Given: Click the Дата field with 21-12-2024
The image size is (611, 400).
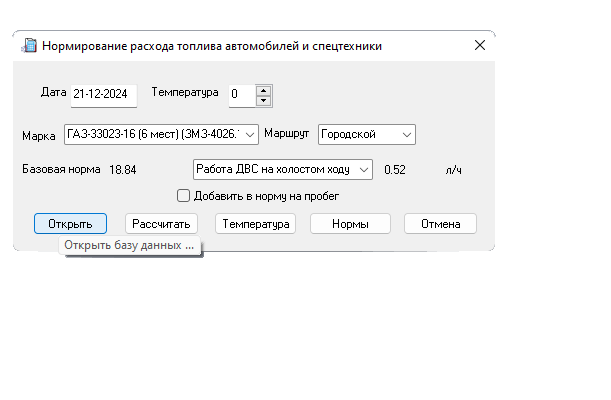Looking at the screenshot, I should pos(104,95).
